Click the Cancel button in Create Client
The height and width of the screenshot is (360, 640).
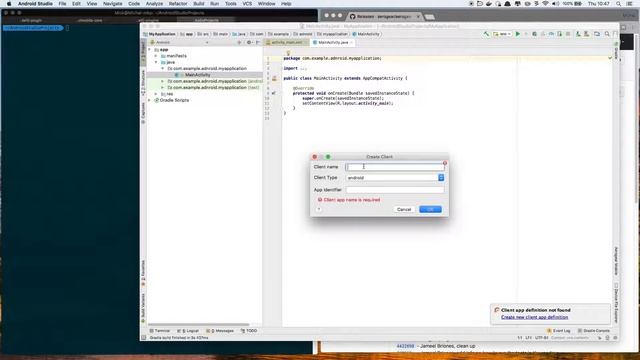point(404,209)
